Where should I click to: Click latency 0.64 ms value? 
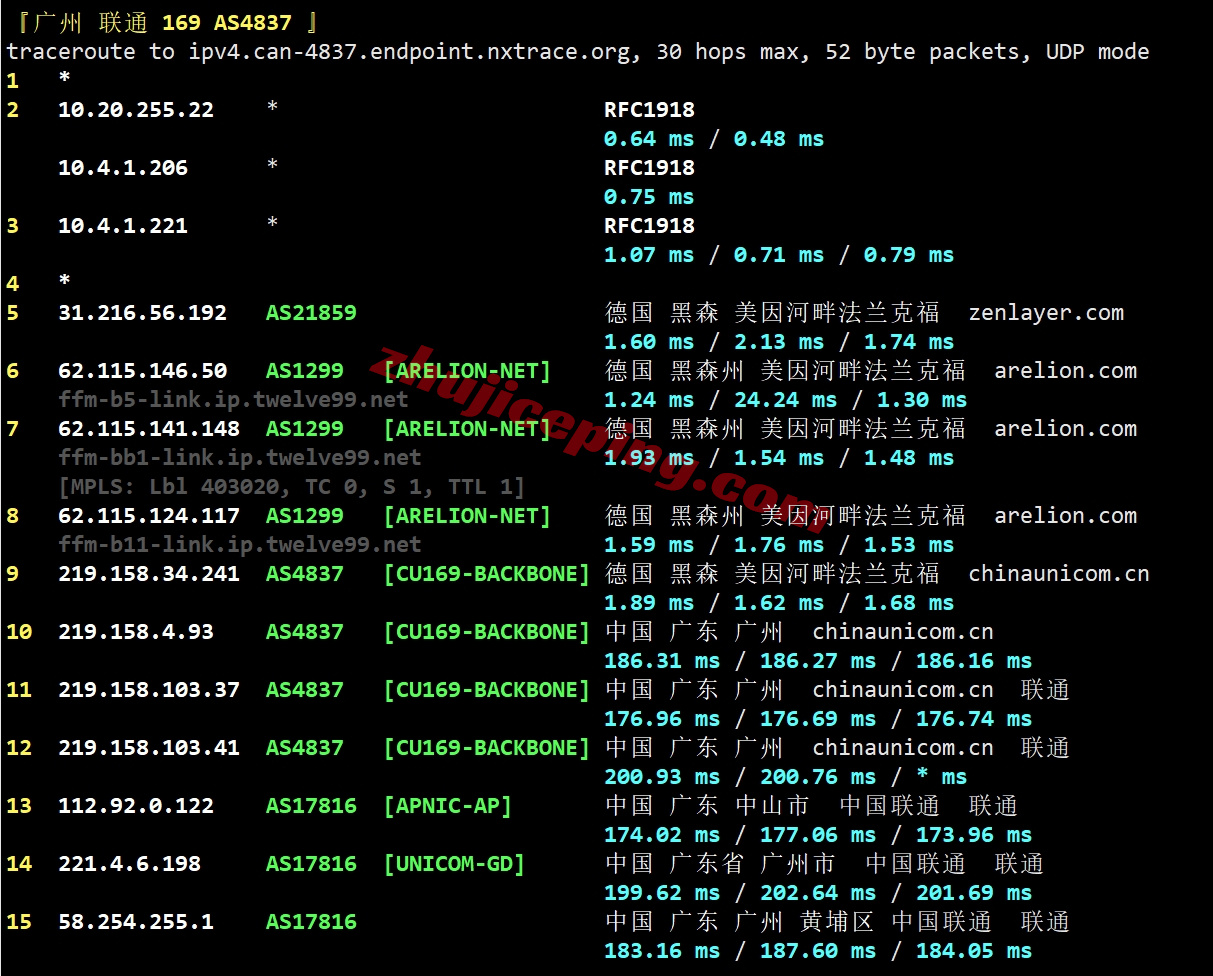(649, 139)
